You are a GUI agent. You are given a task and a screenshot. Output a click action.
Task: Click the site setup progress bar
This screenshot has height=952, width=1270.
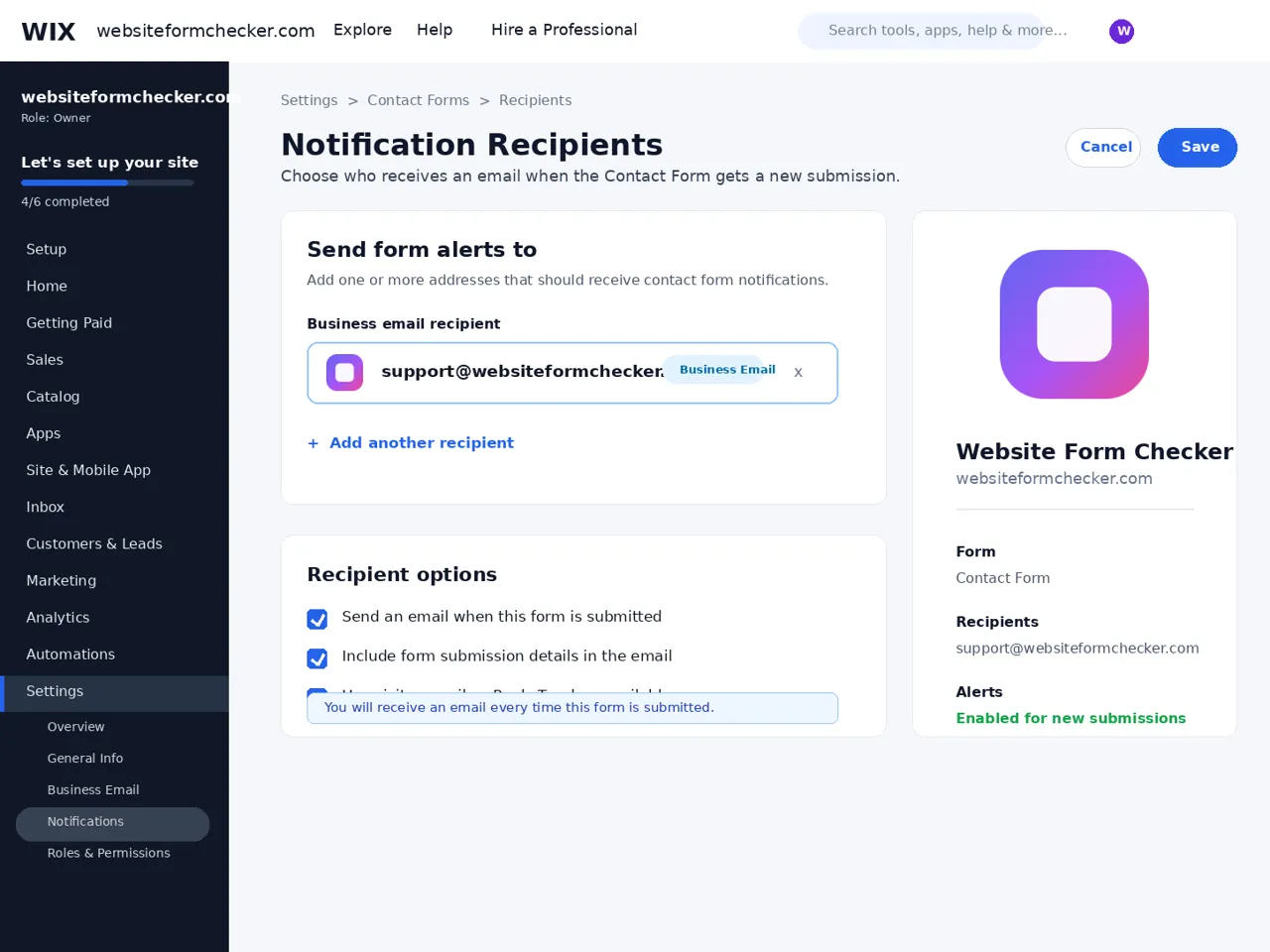tap(107, 182)
